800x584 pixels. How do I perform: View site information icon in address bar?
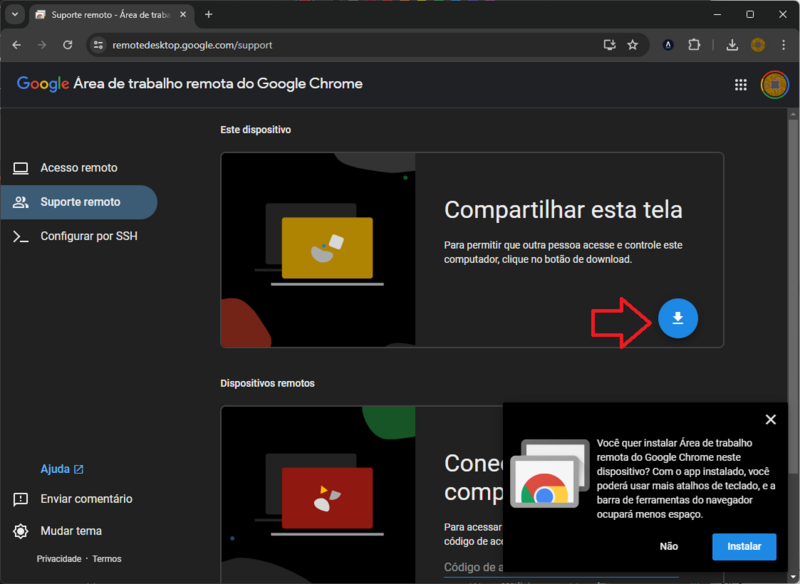click(98, 45)
